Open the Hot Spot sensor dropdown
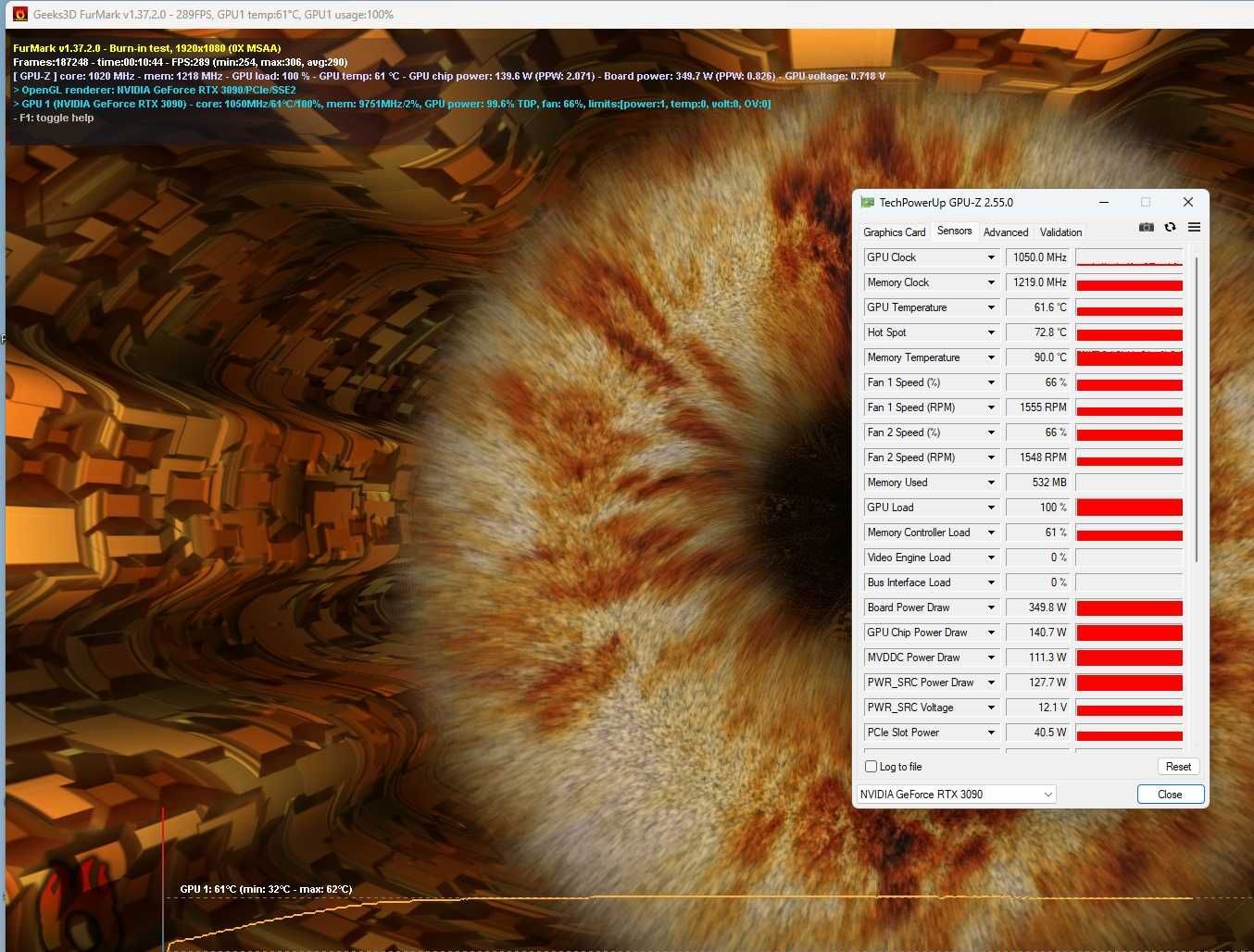This screenshot has width=1254, height=952. click(991, 332)
